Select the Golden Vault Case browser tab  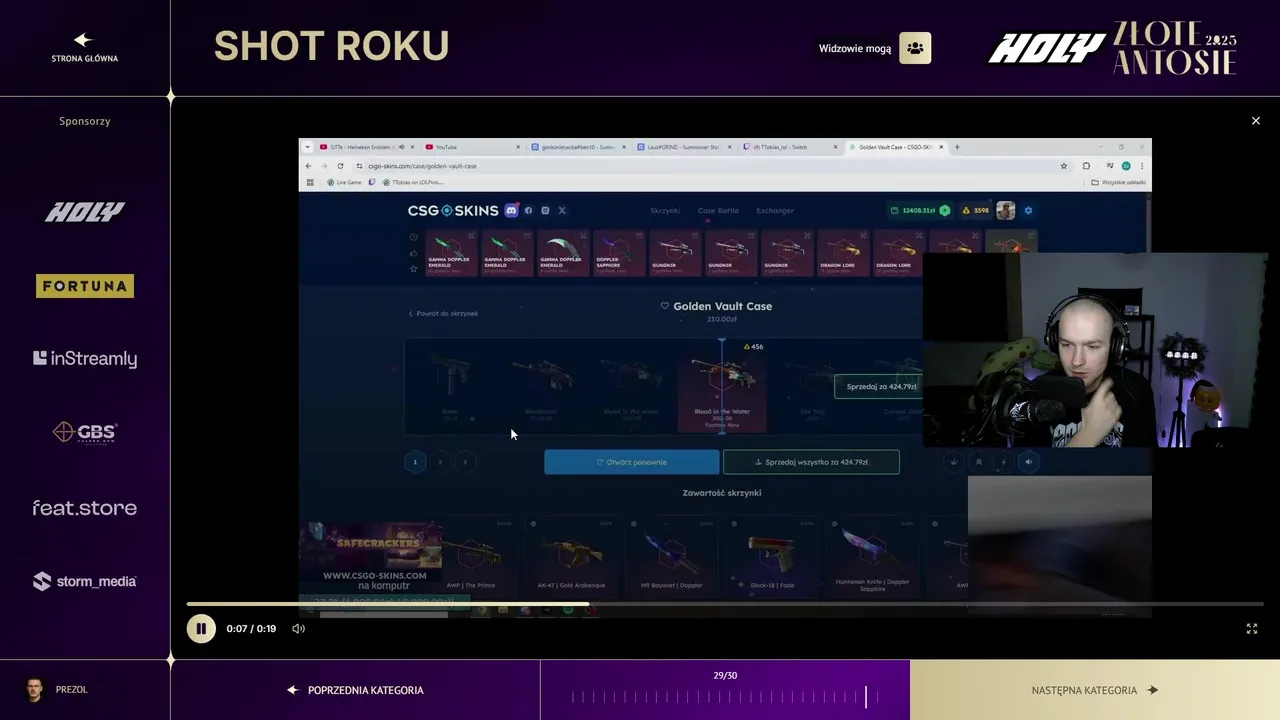[x=895, y=147]
